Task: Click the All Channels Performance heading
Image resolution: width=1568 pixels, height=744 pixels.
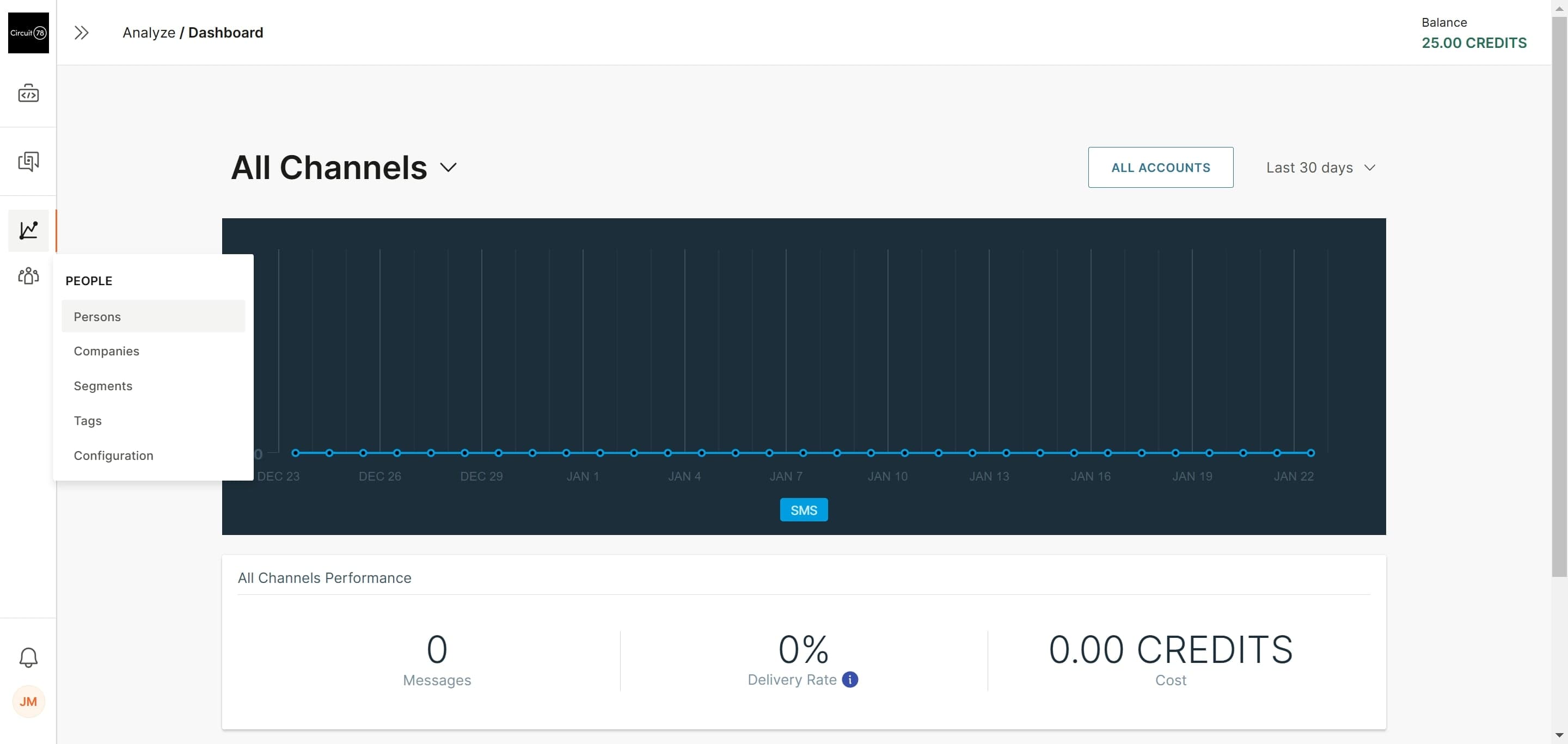Action: tap(324, 577)
